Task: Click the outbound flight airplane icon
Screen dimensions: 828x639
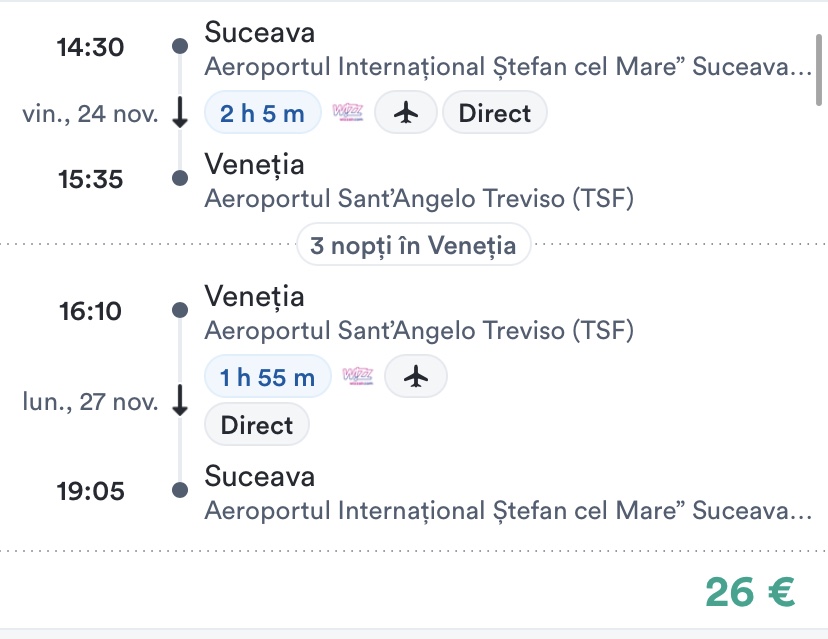Action: click(x=406, y=113)
